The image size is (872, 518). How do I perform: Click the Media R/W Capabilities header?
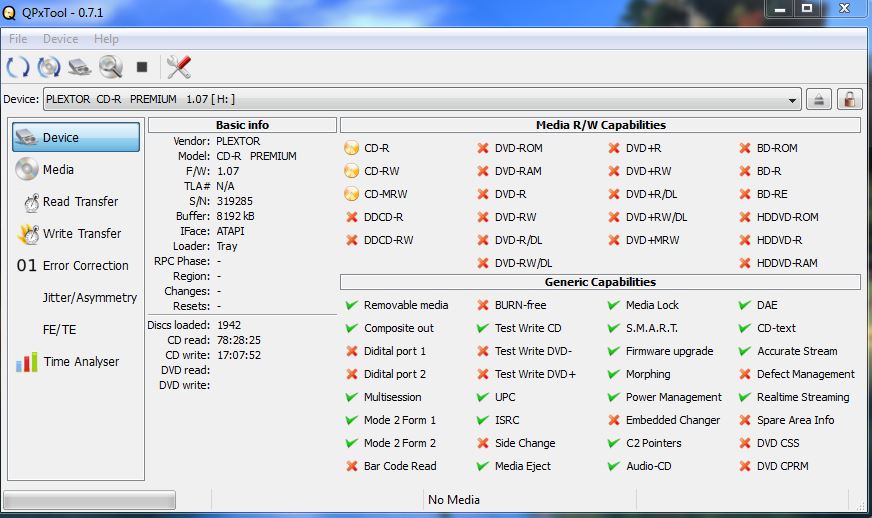[601, 125]
